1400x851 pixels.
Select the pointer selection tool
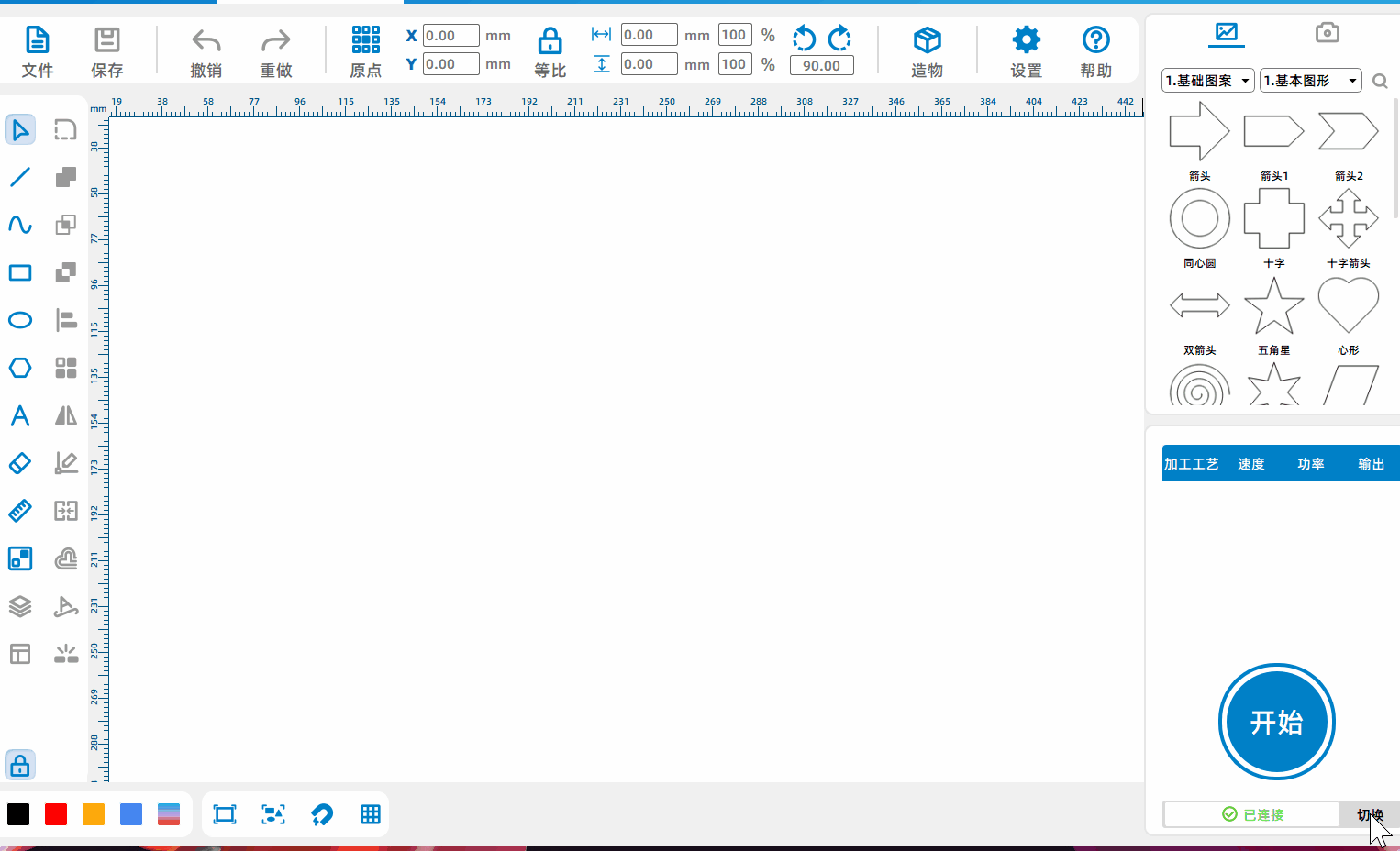pos(20,129)
